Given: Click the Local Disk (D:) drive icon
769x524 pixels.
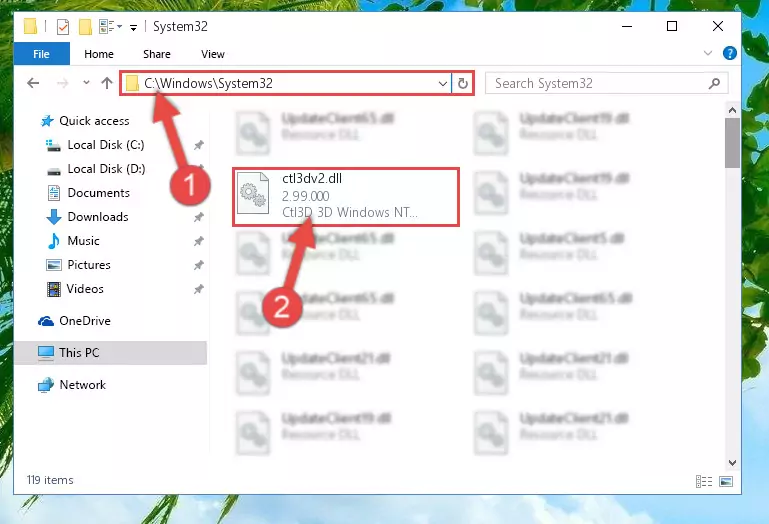Looking at the screenshot, I should [53, 171].
